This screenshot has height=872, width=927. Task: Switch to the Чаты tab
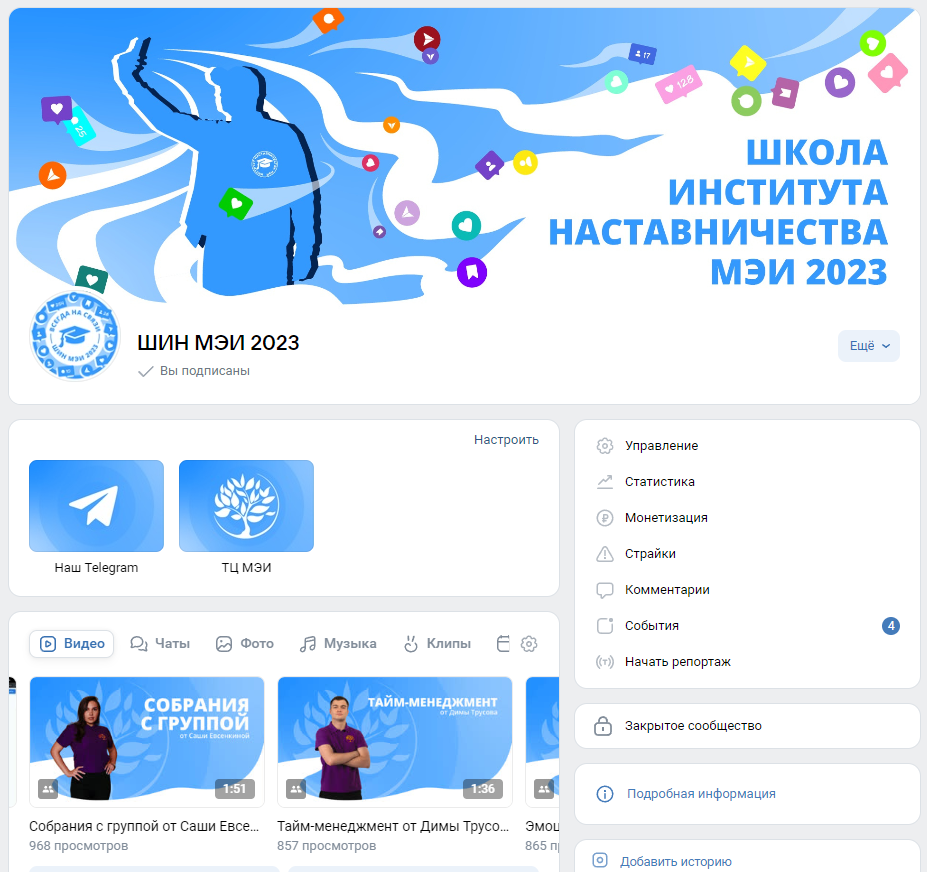click(160, 644)
